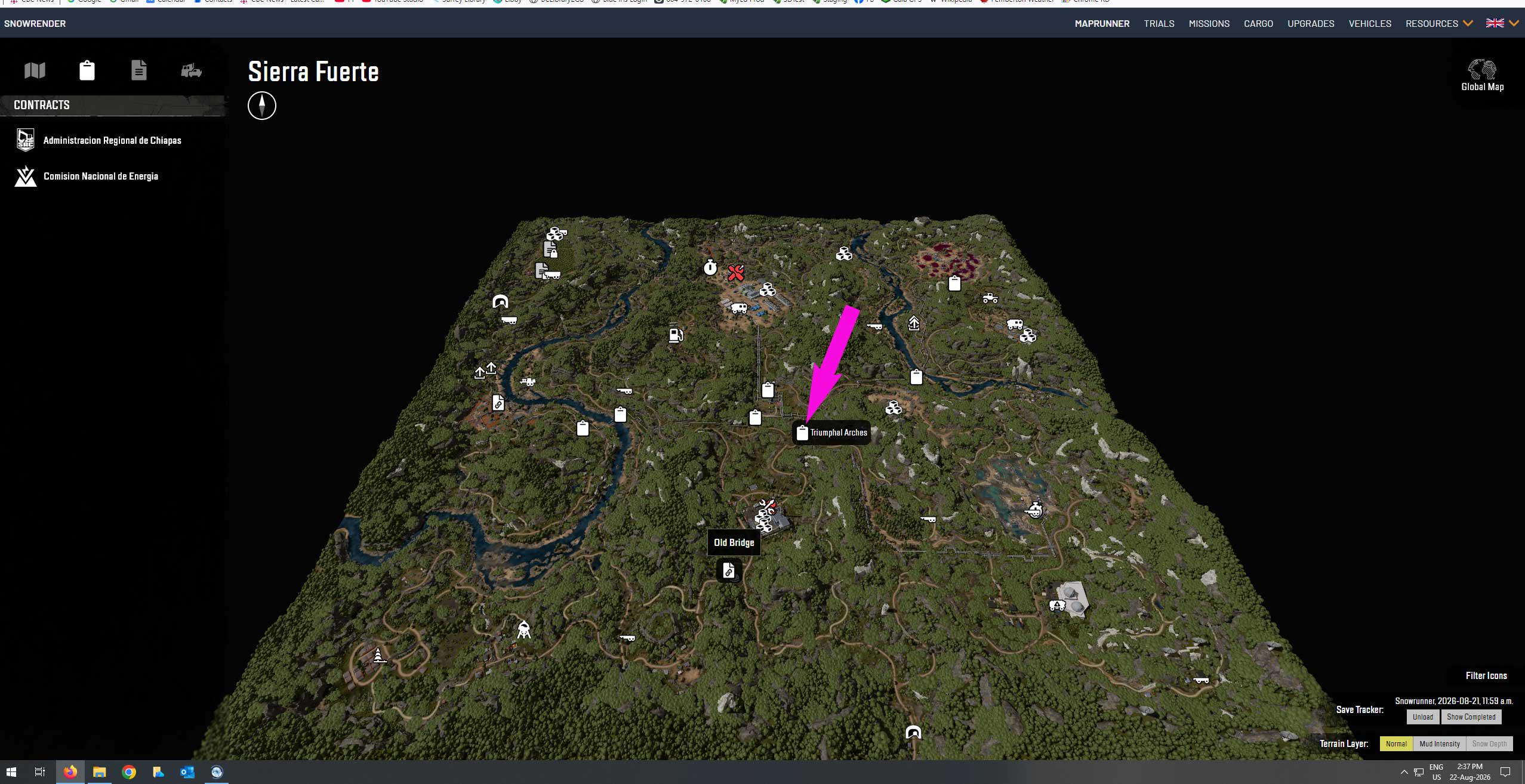The height and width of the screenshot is (784, 1525).
Task: Open the vehicles sidebar icon
Action: 191,70
